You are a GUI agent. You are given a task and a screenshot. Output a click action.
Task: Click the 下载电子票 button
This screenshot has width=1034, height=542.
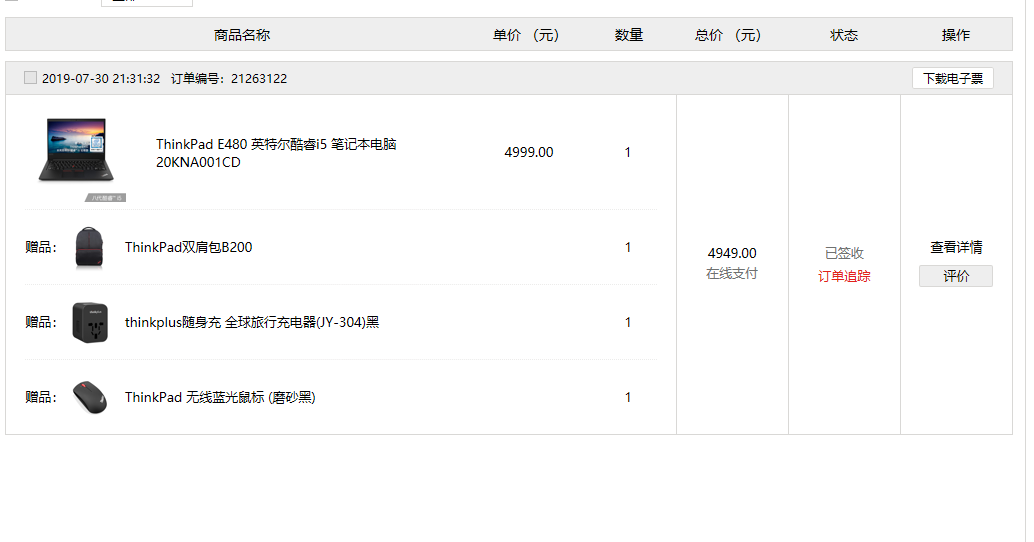click(x=953, y=78)
